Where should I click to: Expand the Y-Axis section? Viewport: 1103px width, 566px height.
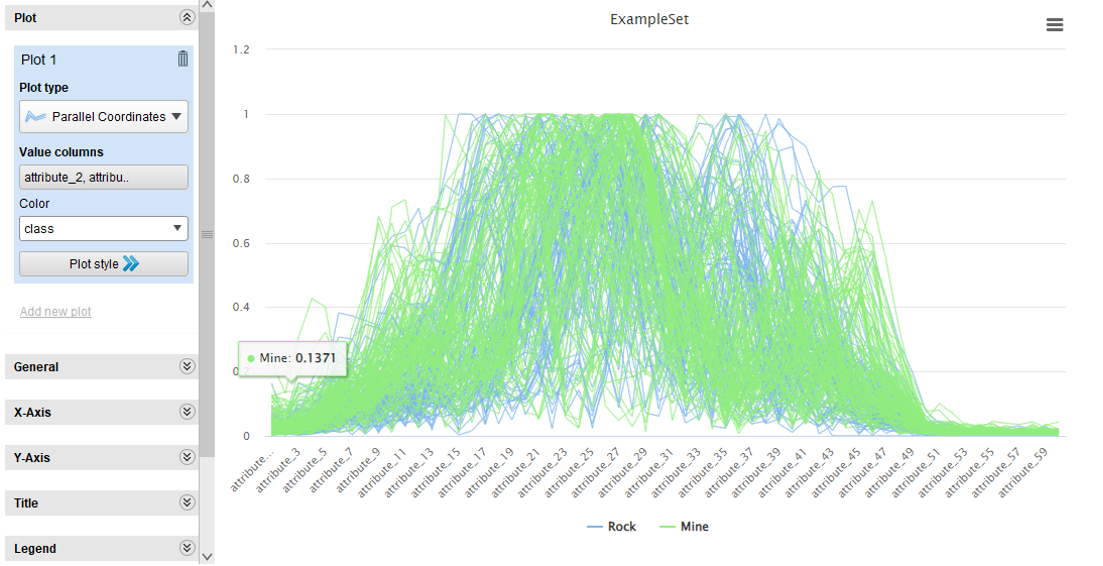point(186,457)
